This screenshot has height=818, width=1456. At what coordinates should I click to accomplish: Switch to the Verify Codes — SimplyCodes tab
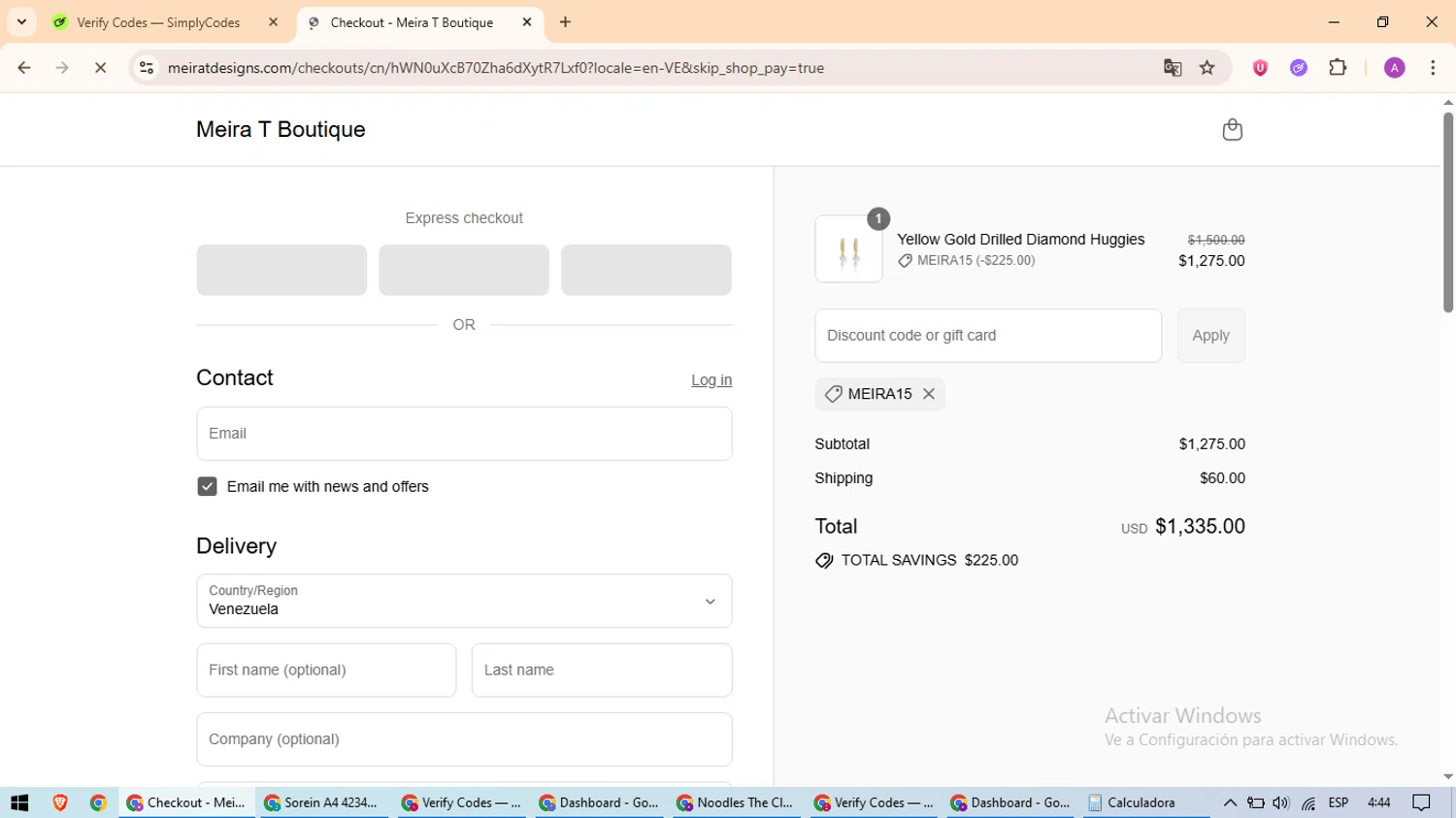click(158, 22)
